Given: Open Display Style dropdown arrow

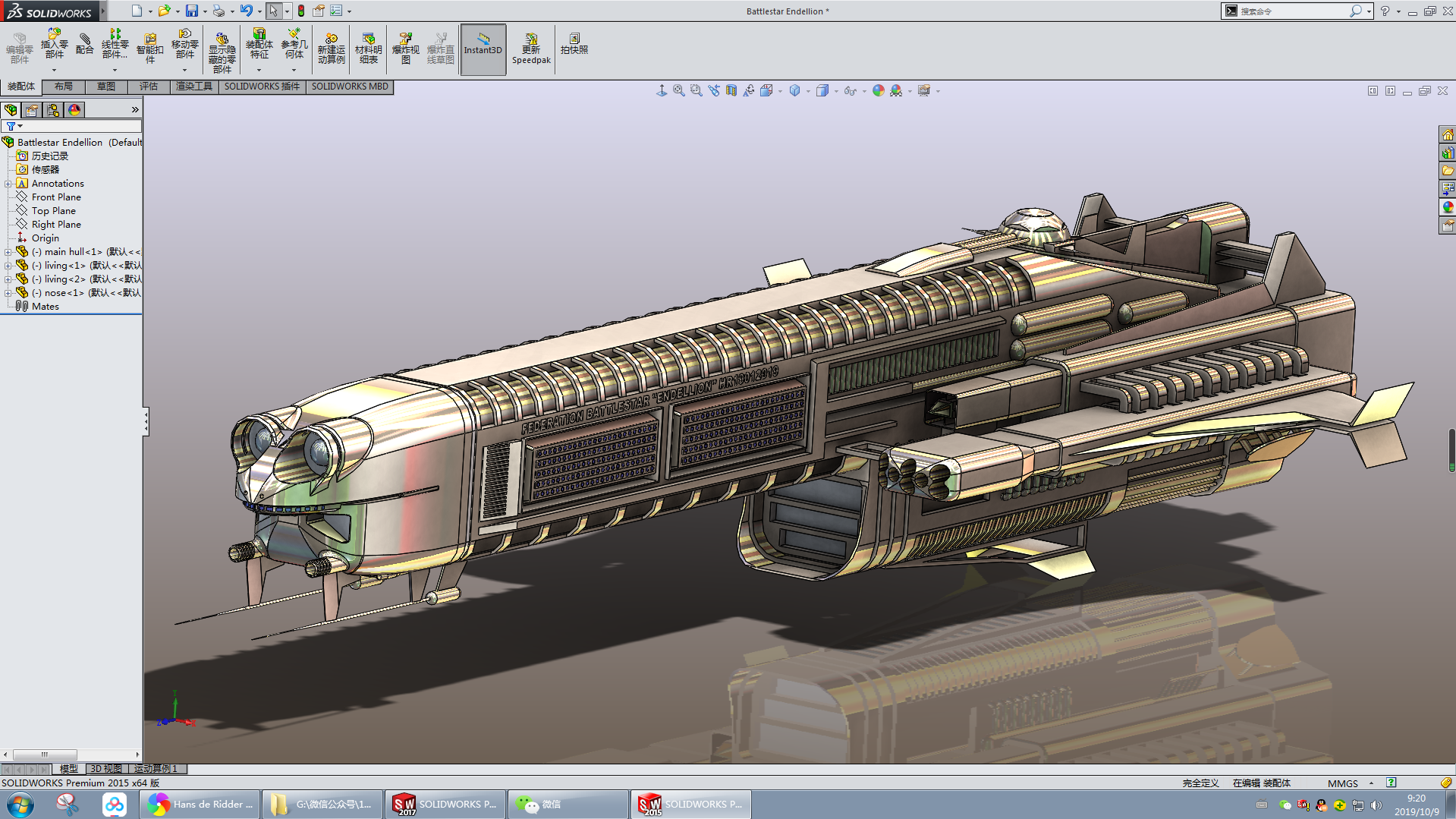Looking at the screenshot, I should tap(836, 91).
